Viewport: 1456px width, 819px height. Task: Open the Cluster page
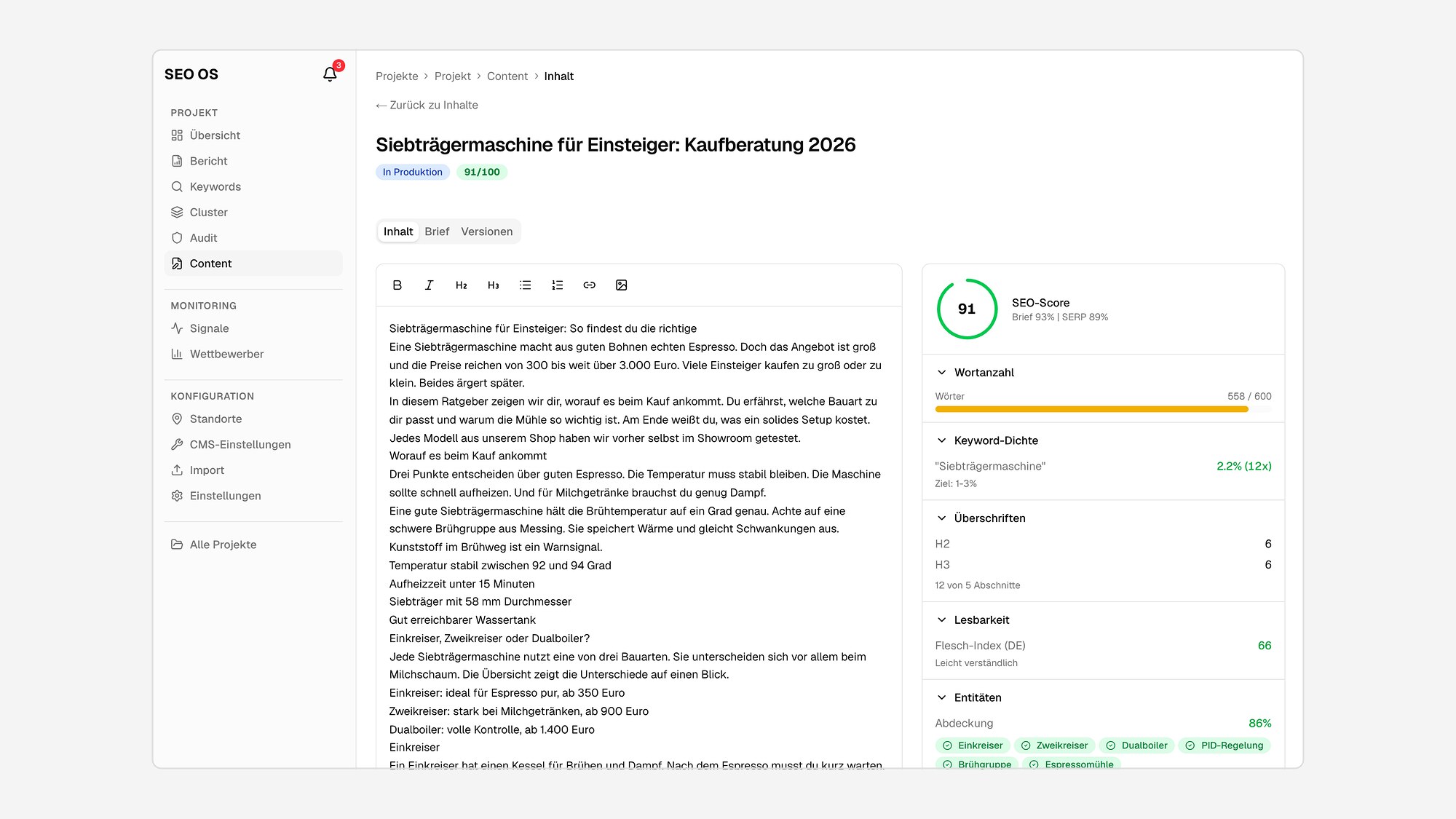pyautogui.click(x=253, y=212)
